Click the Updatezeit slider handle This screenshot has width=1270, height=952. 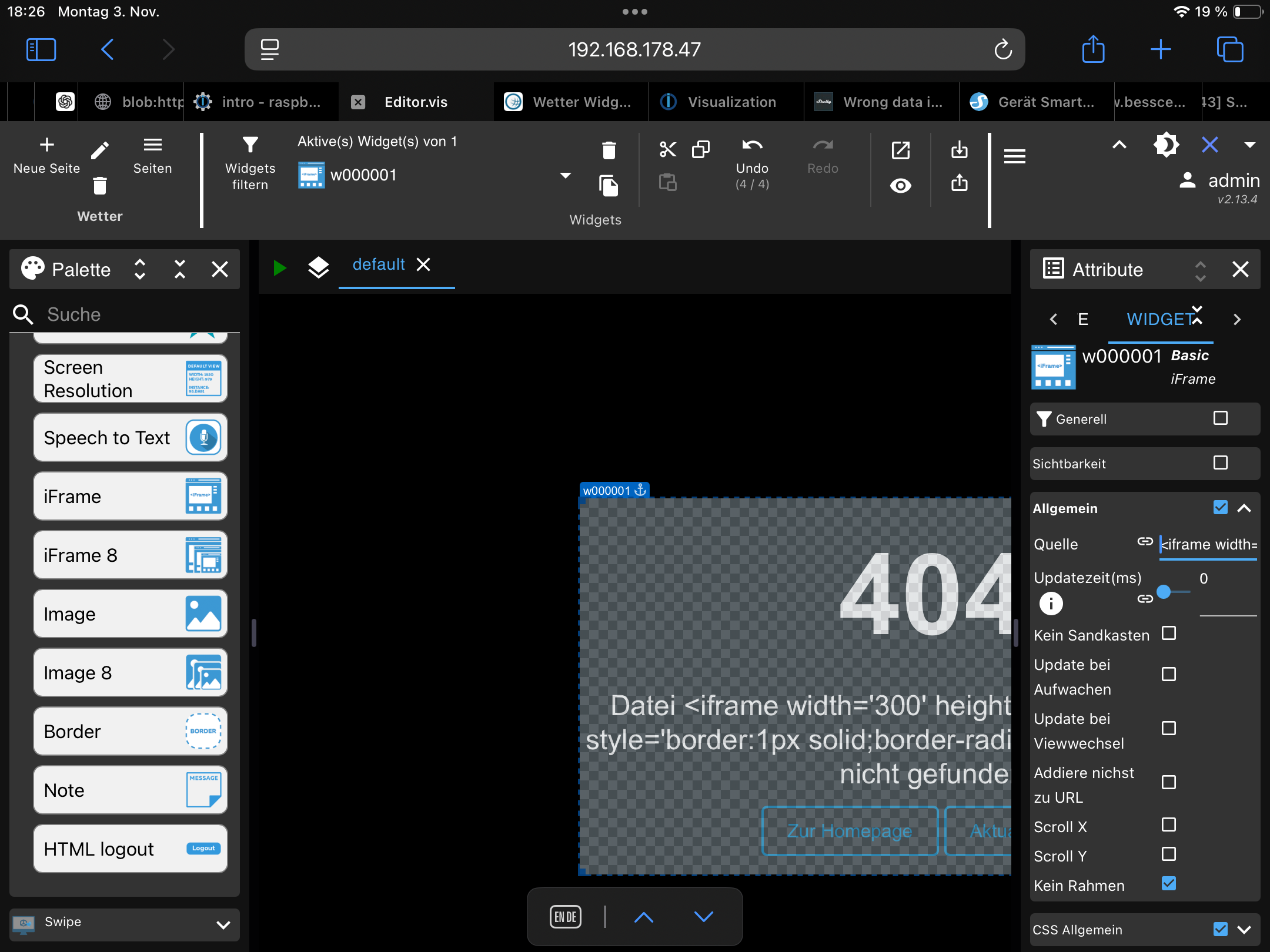coord(1164,592)
